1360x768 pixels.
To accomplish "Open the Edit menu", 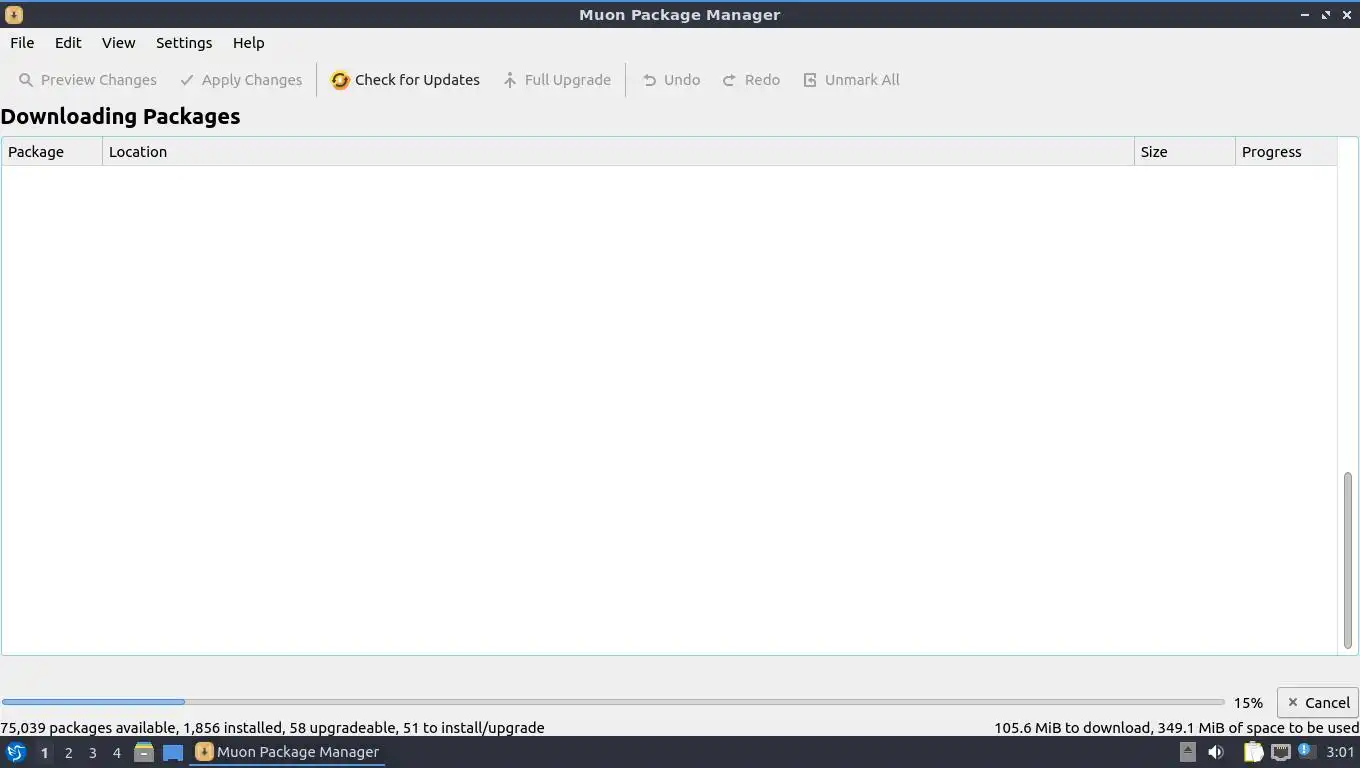I will pyautogui.click(x=68, y=43).
